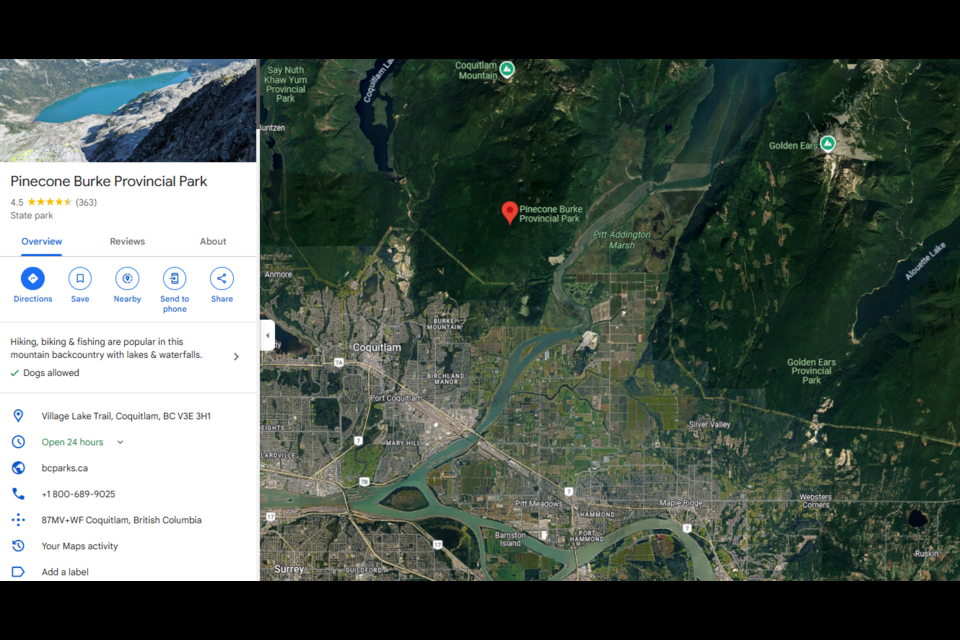
Task: Click the clock icon beside opening hours
Action: [18, 442]
